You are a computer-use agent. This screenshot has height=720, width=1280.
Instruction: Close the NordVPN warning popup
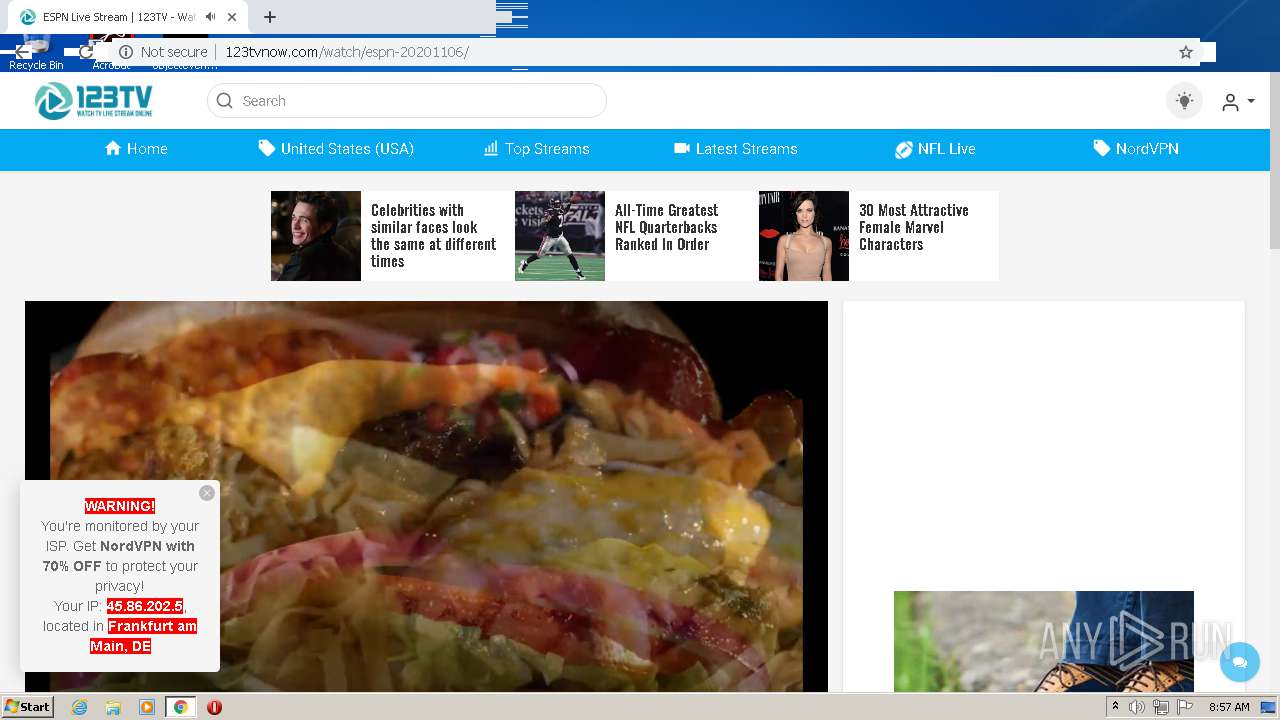point(207,493)
